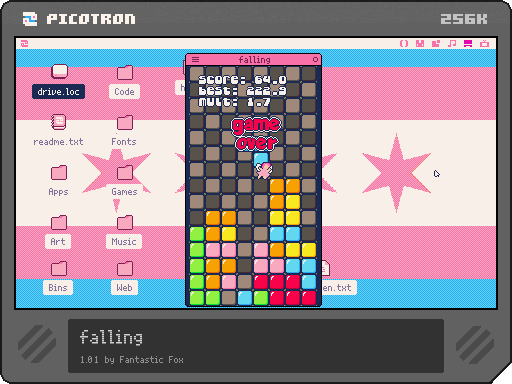512x384 pixels.
Task: Open readme.txt on the desktop
Action: tap(58, 130)
